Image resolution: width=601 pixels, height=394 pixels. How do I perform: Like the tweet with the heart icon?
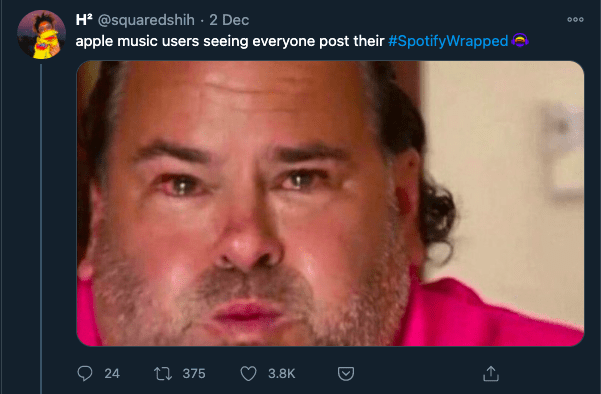pos(248,374)
